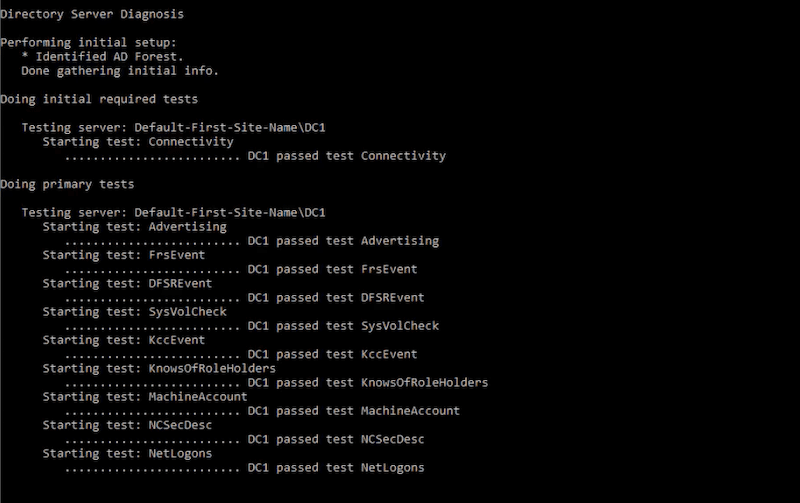Click 'DC1 passed test Advertising' result

tap(343, 241)
